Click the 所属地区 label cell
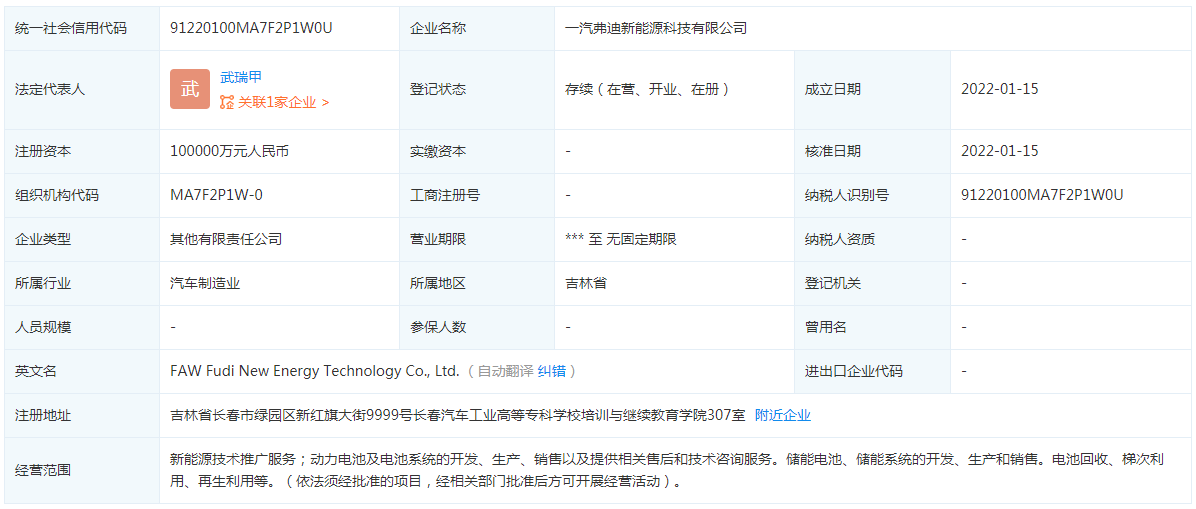The width and height of the screenshot is (1196, 509). coord(477,284)
